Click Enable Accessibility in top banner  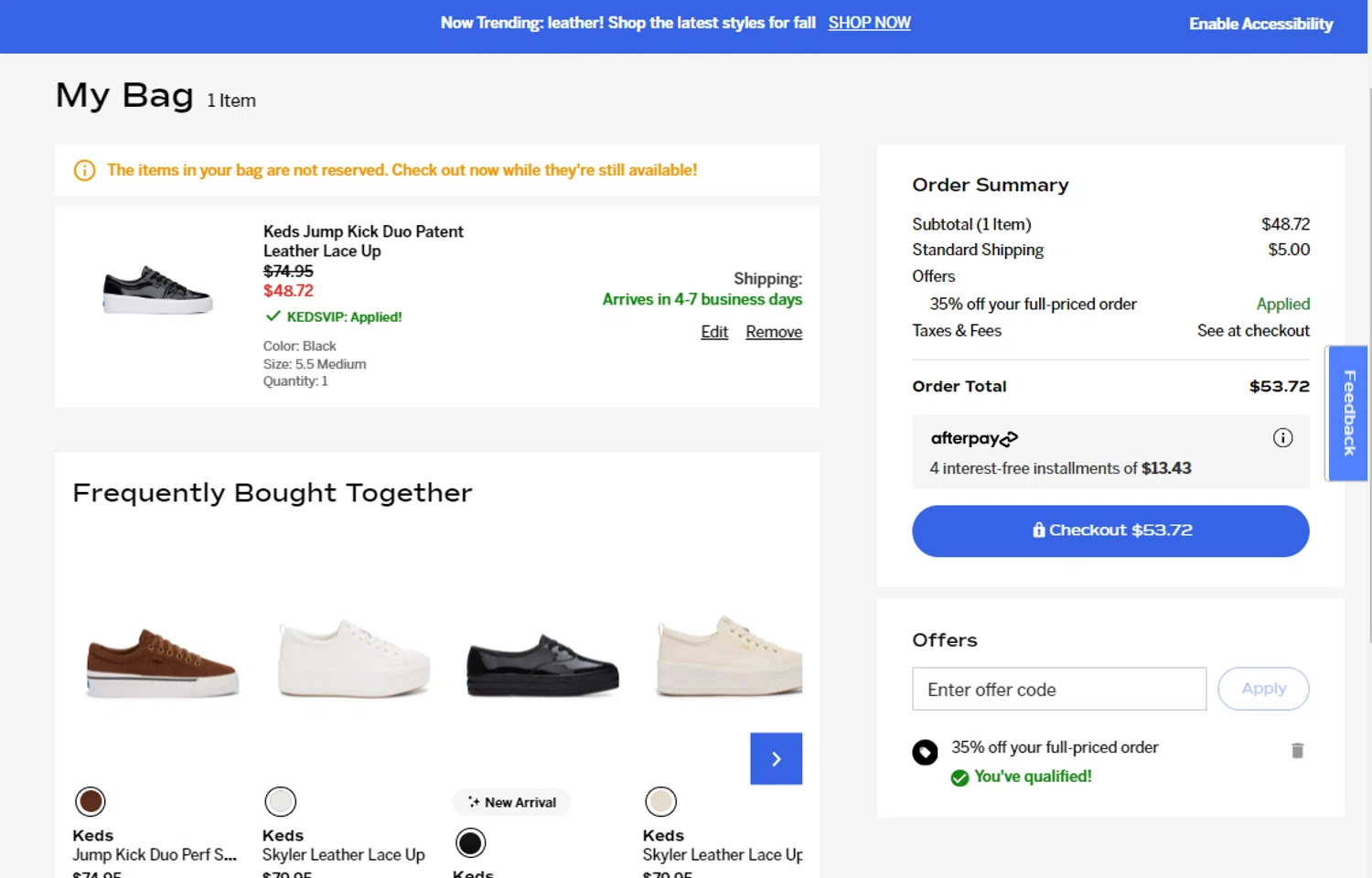click(1260, 24)
